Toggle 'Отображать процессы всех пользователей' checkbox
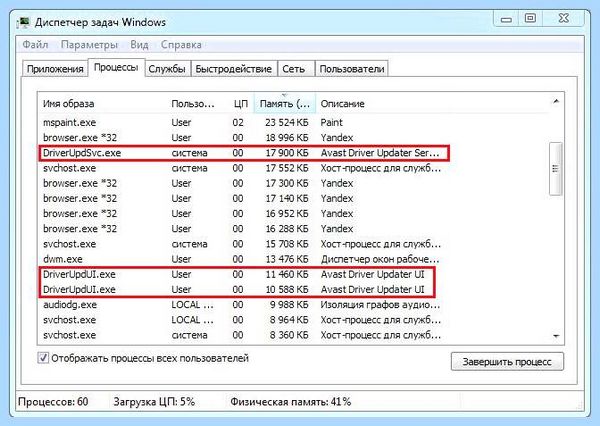Screen dimensions: 600x426 click(x=43, y=358)
